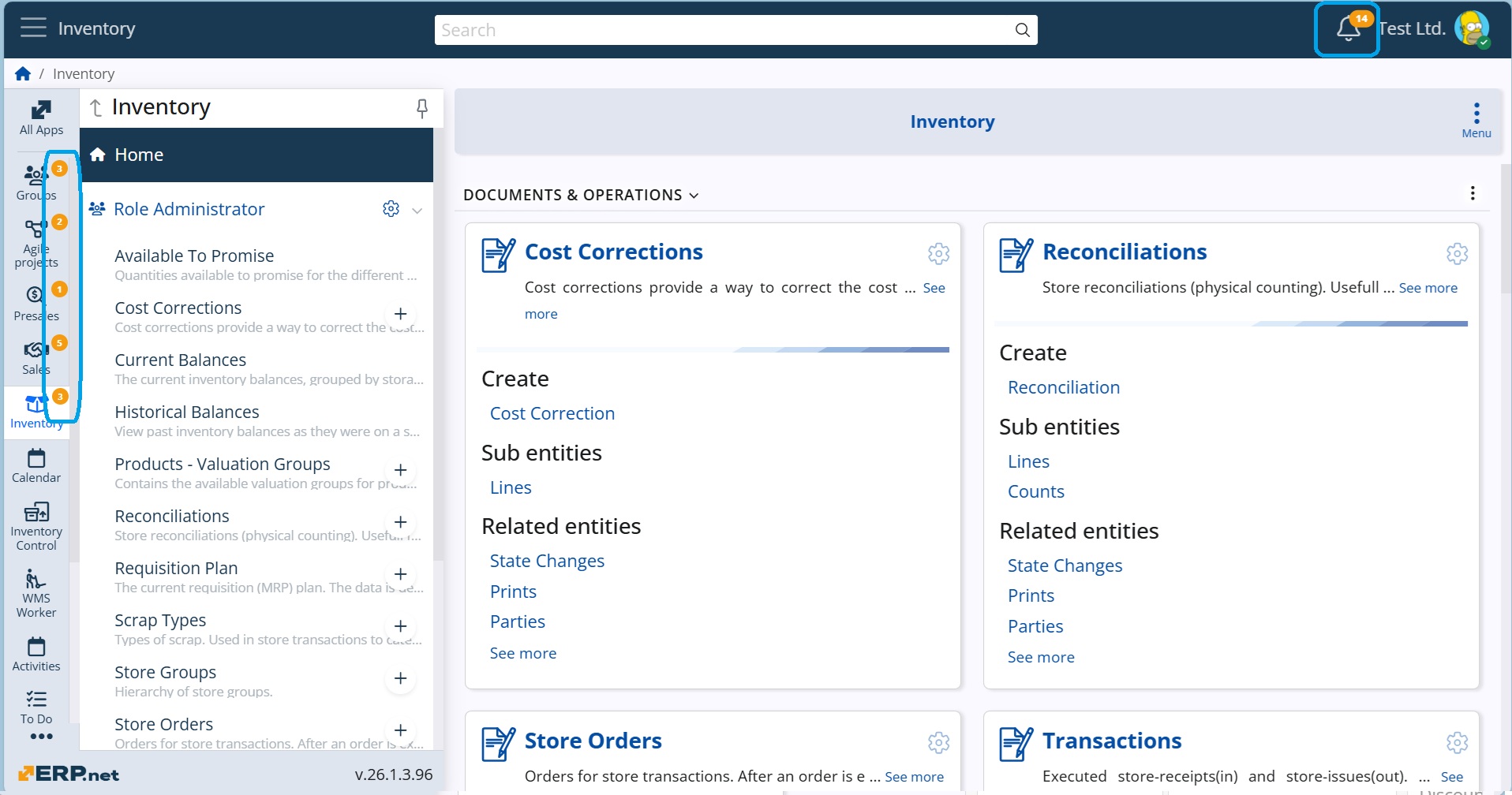The image size is (1512, 795).
Task: Add new Products - Valuation Groups plus
Action: pyautogui.click(x=401, y=470)
